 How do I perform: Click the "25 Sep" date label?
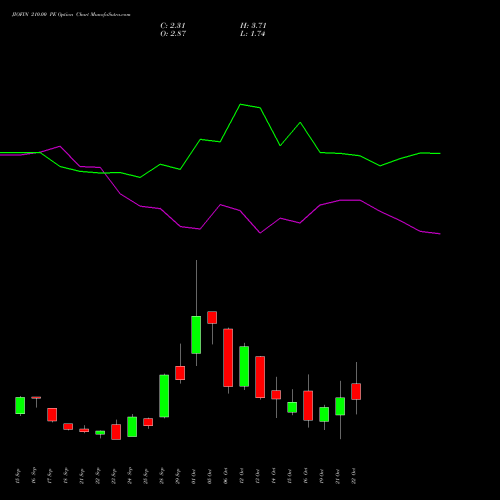[x=146, y=476]
